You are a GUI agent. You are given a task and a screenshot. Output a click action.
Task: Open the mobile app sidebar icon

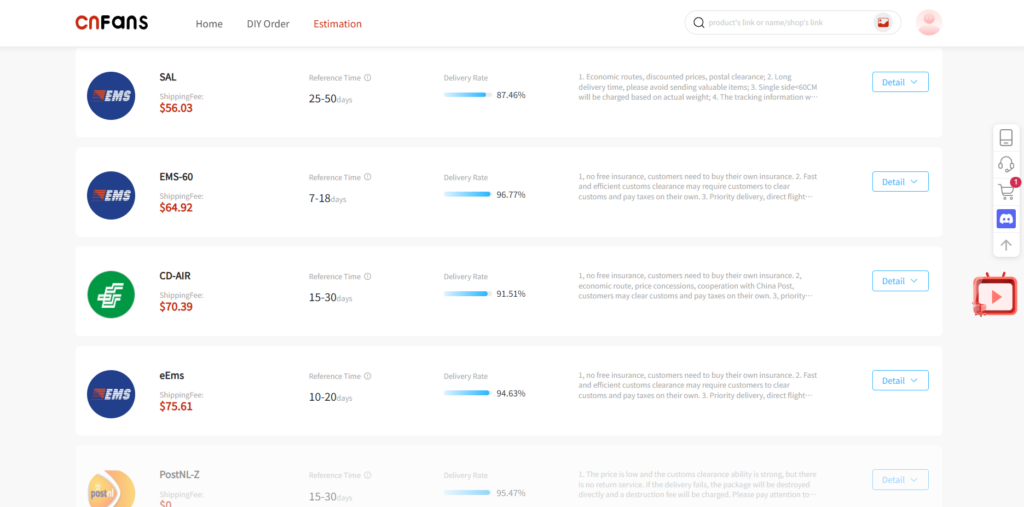(1006, 138)
